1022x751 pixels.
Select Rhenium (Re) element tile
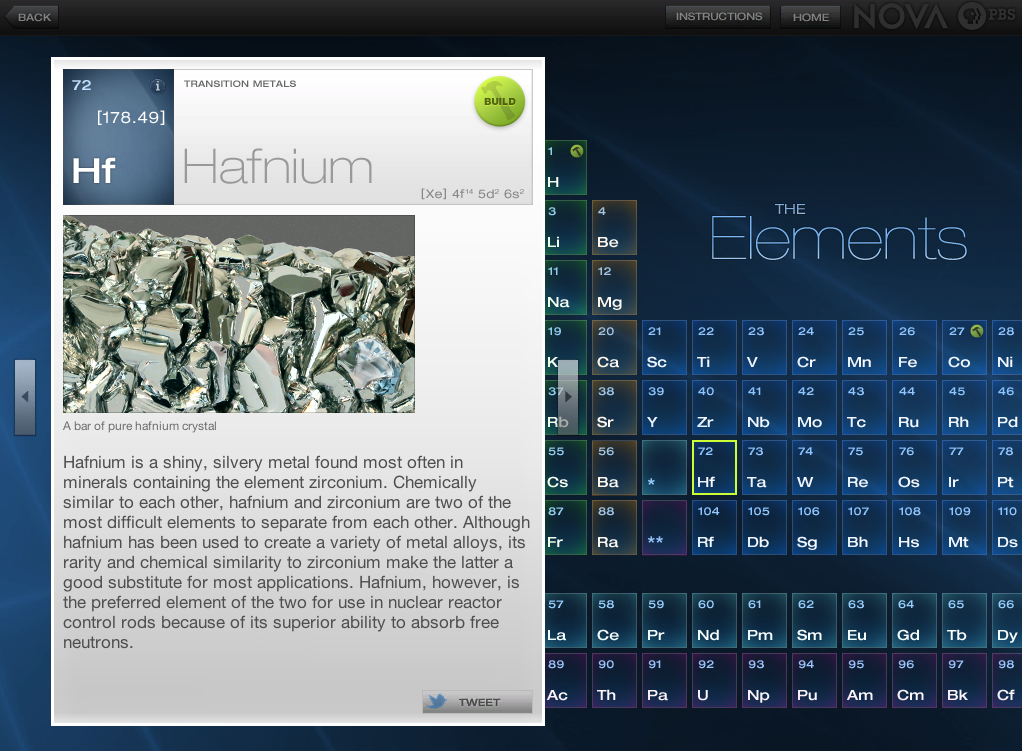(x=864, y=467)
